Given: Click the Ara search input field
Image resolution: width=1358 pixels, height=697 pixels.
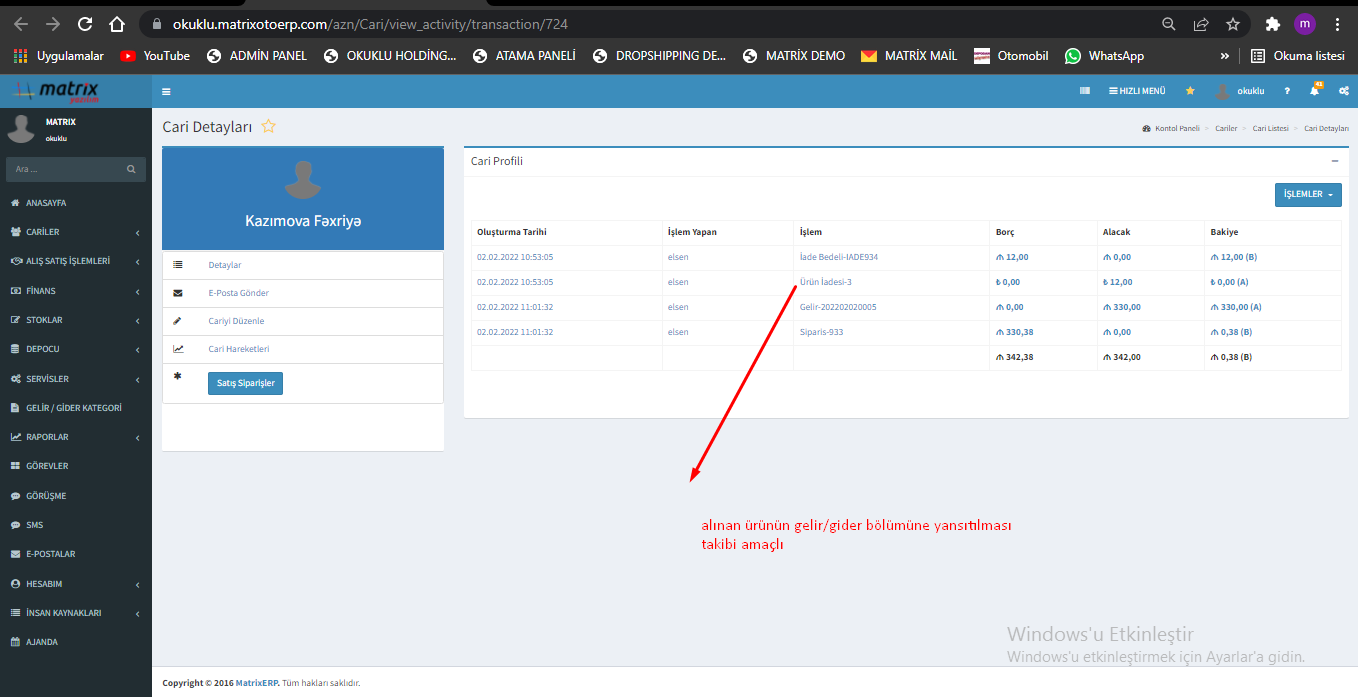Looking at the screenshot, I should (x=65, y=170).
